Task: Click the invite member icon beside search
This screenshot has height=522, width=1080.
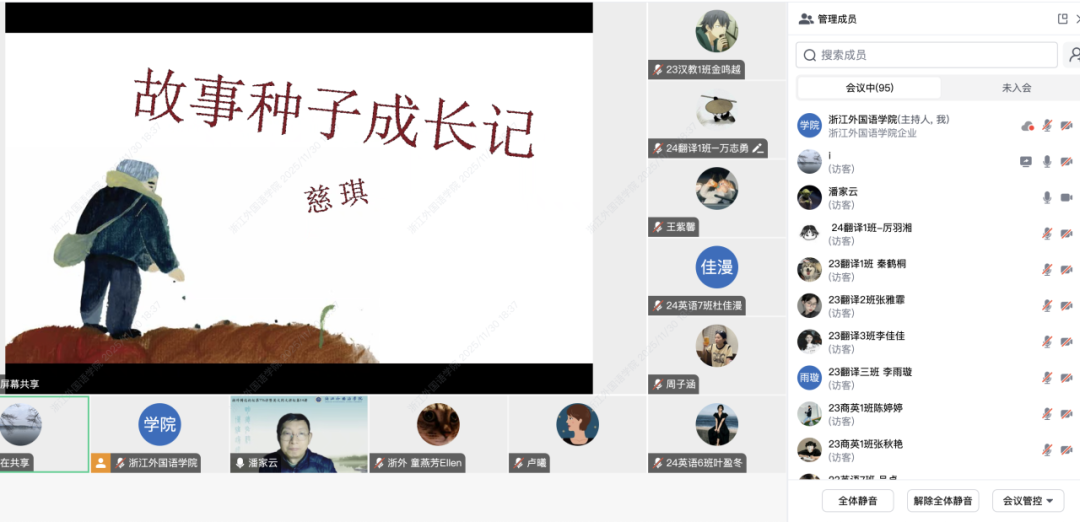Action: coord(1074,55)
